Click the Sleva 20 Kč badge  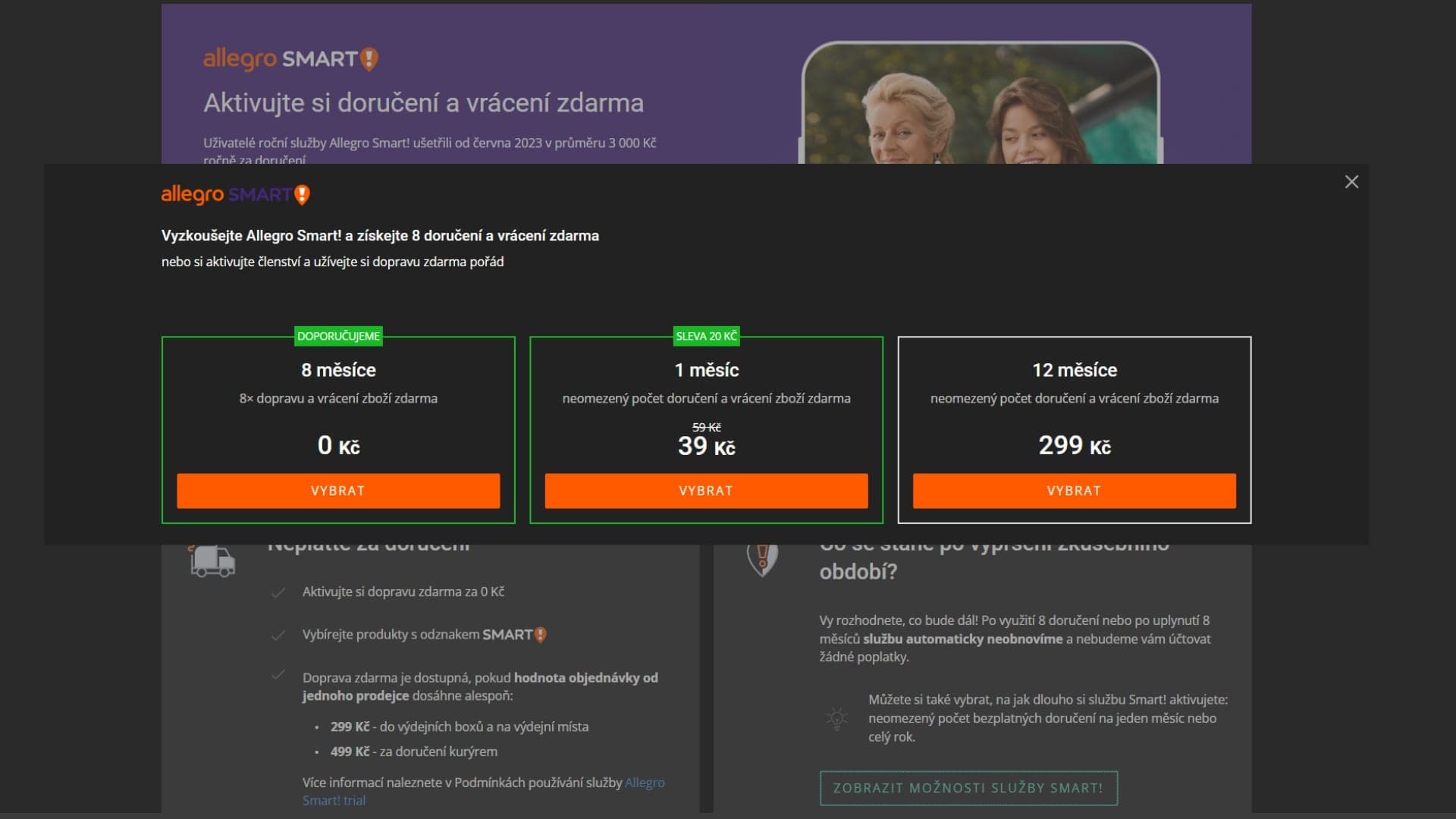706,336
